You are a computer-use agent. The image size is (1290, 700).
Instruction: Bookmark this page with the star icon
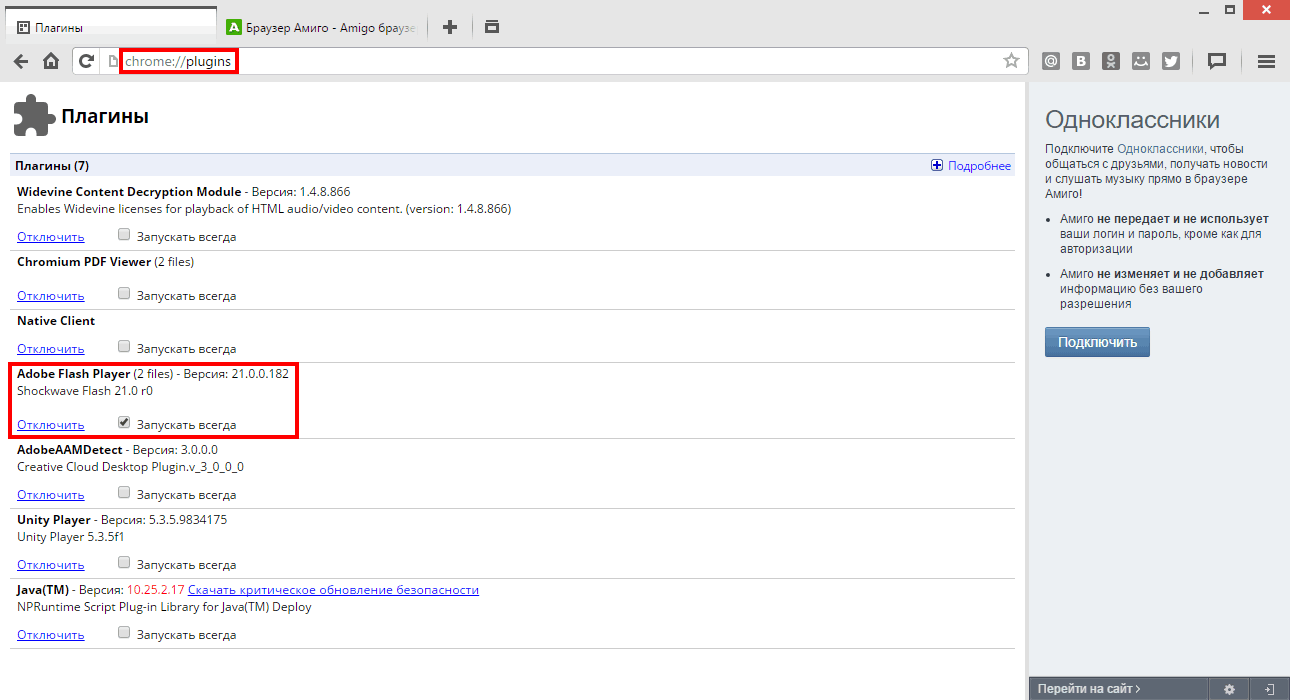coord(1011,61)
